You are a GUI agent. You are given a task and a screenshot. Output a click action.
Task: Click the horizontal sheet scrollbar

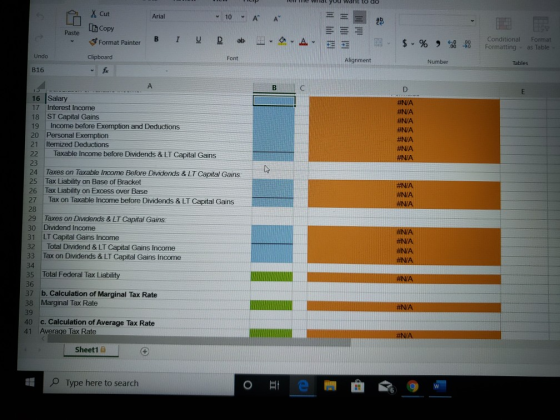tap(199, 342)
